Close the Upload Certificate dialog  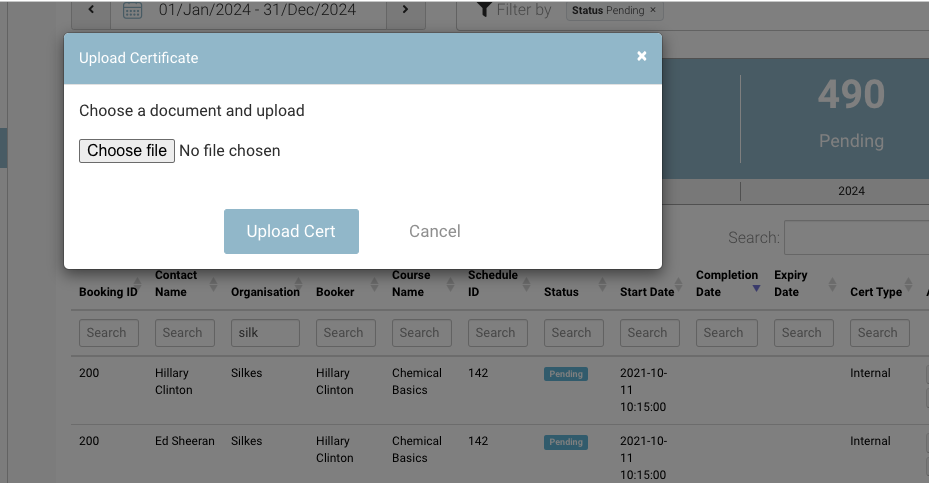point(642,57)
